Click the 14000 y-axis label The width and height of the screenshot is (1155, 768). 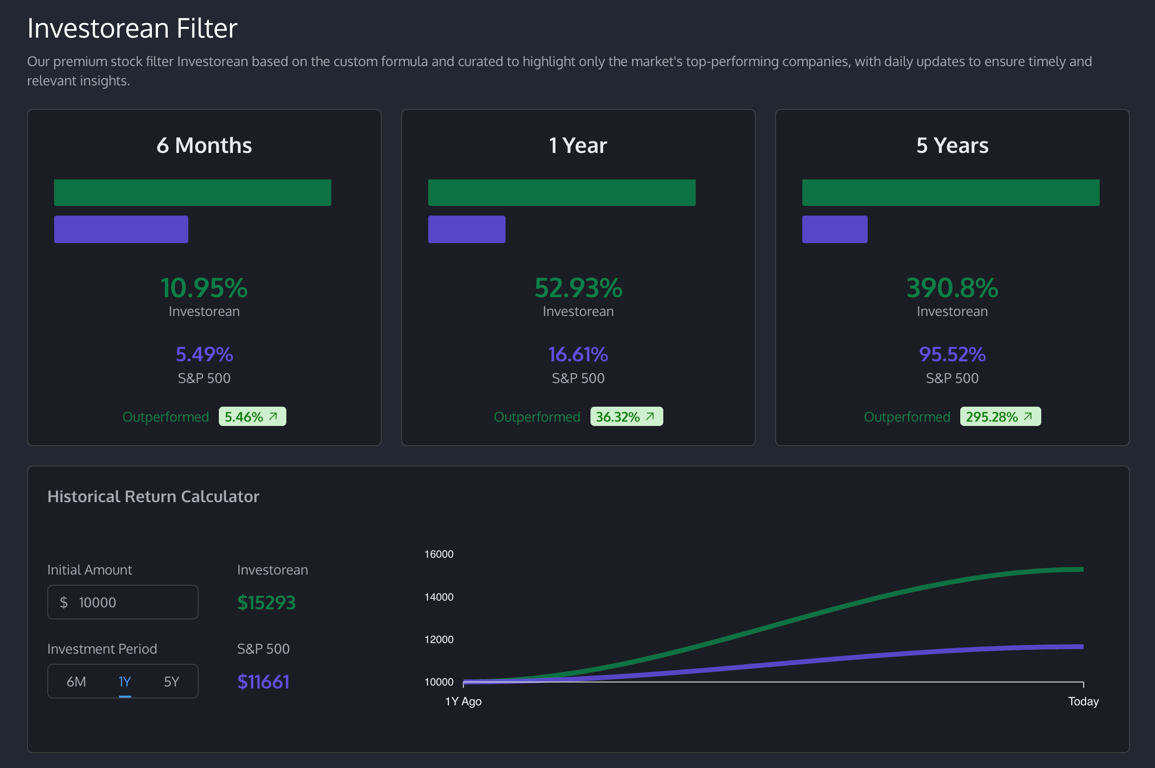pos(439,596)
